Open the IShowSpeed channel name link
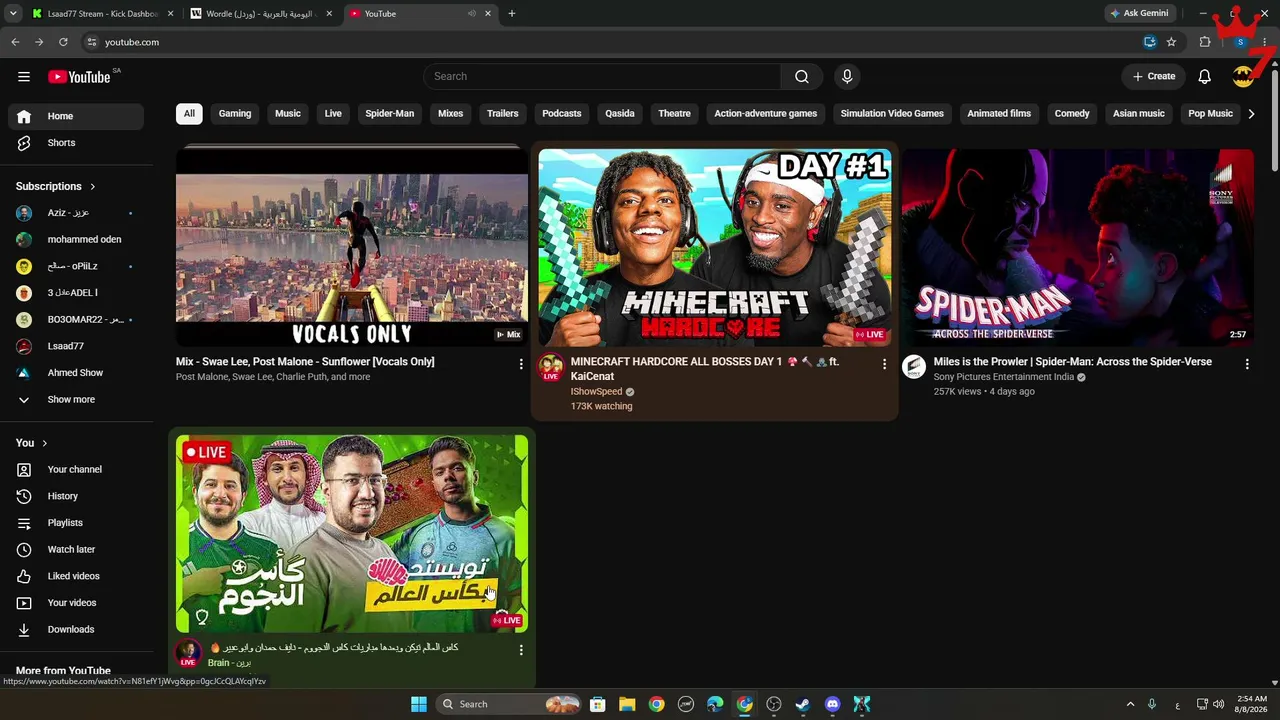This screenshot has width=1280, height=720. [596, 392]
